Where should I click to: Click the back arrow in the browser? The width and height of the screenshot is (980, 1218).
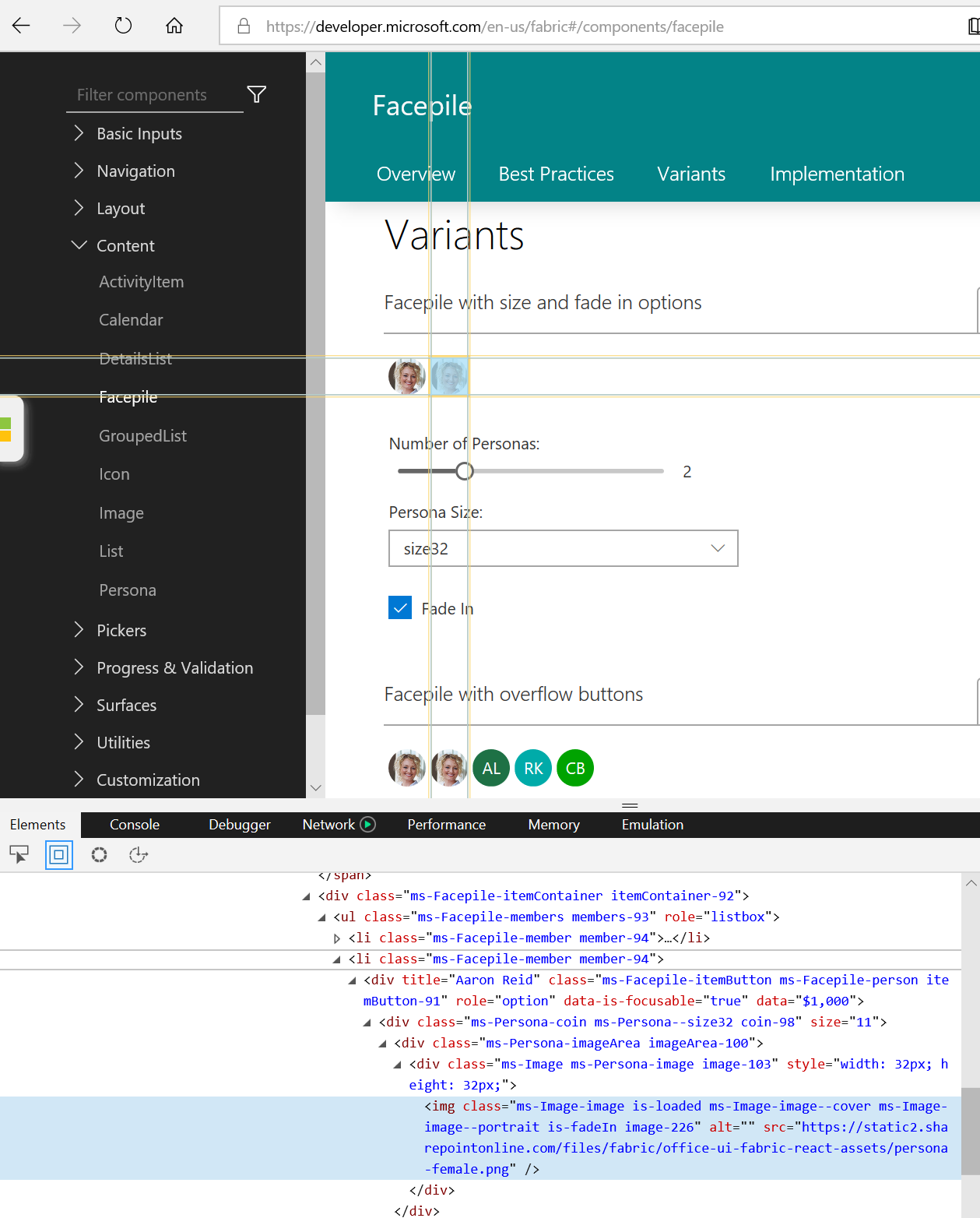point(21,25)
